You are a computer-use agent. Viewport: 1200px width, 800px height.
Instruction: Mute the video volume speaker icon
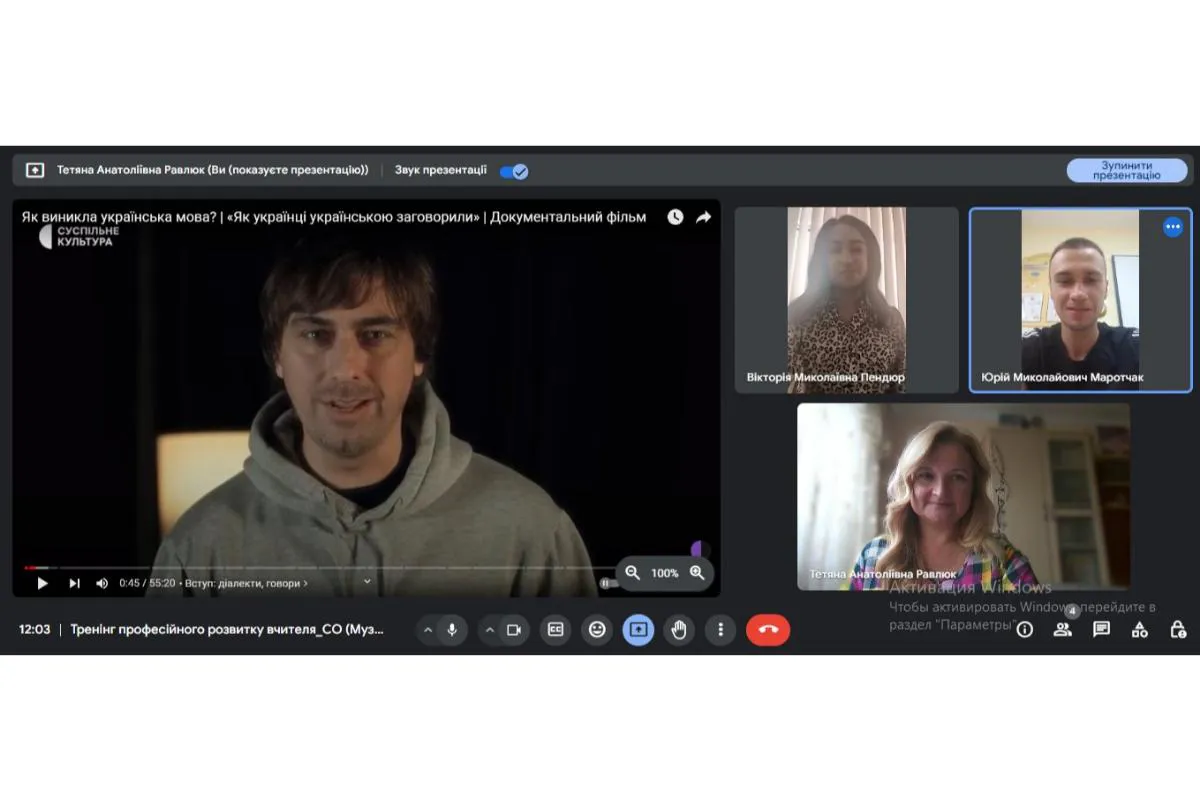[102, 583]
